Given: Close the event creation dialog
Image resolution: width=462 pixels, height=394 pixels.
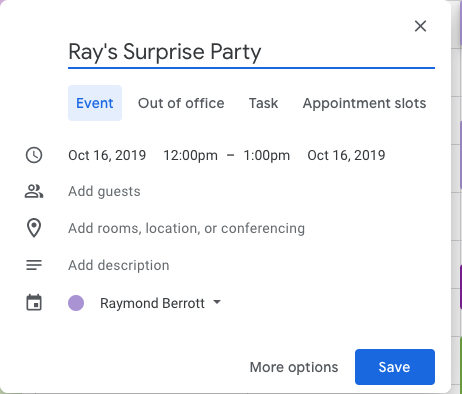Looking at the screenshot, I should click(420, 26).
